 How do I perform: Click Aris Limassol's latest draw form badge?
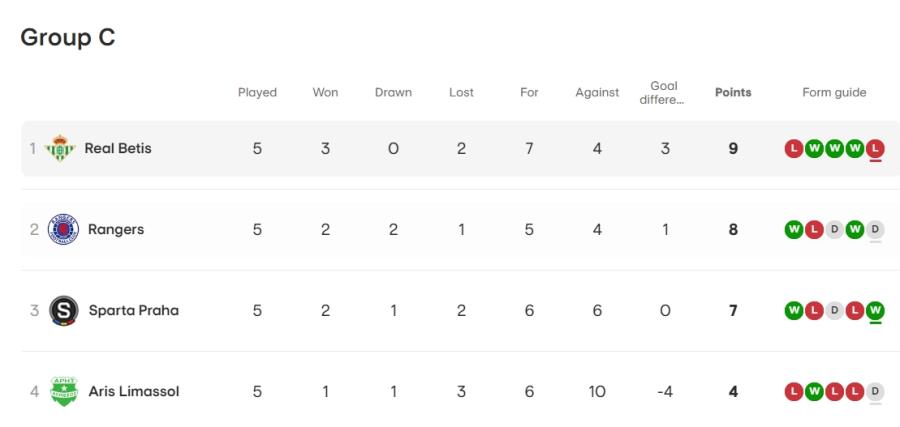coord(875,391)
